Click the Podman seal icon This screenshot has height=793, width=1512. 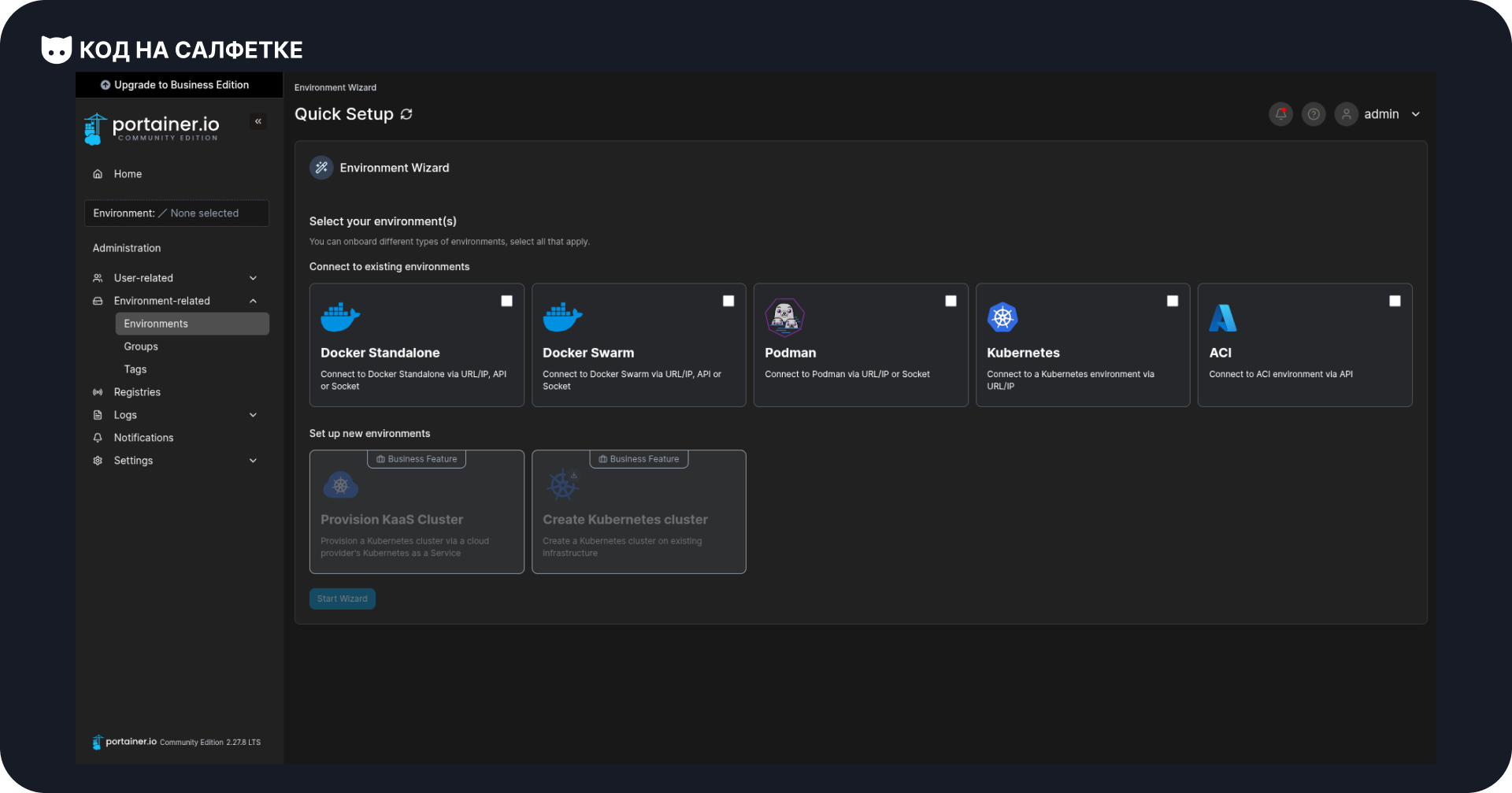coord(784,317)
